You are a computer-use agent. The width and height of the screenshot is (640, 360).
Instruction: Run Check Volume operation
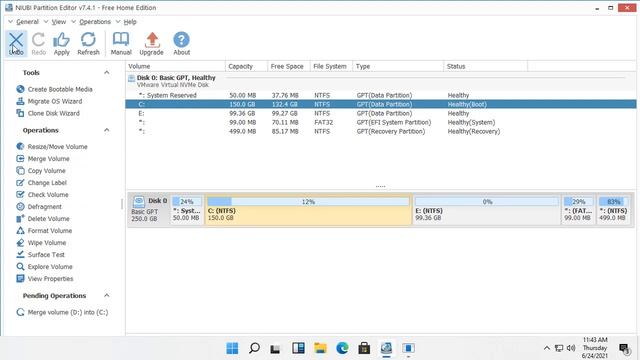[x=42, y=195]
